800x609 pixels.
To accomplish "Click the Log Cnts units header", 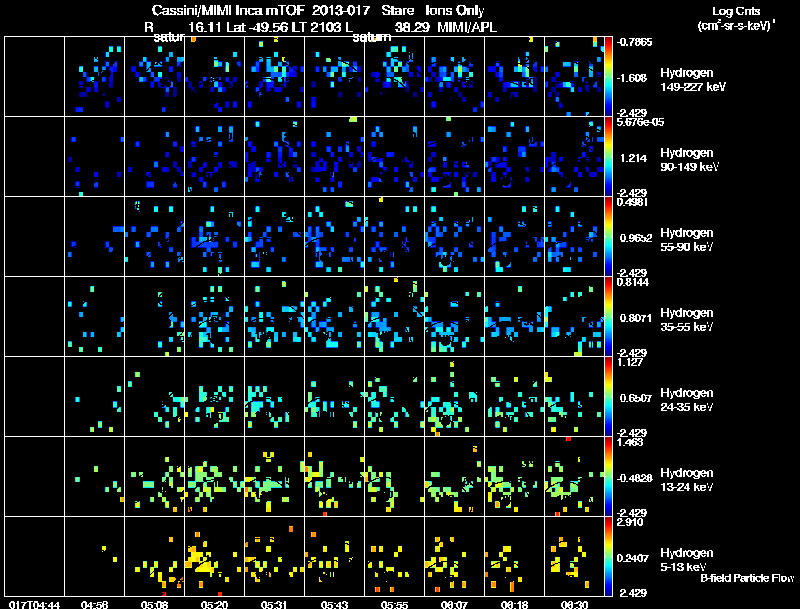I will [736, 18].
